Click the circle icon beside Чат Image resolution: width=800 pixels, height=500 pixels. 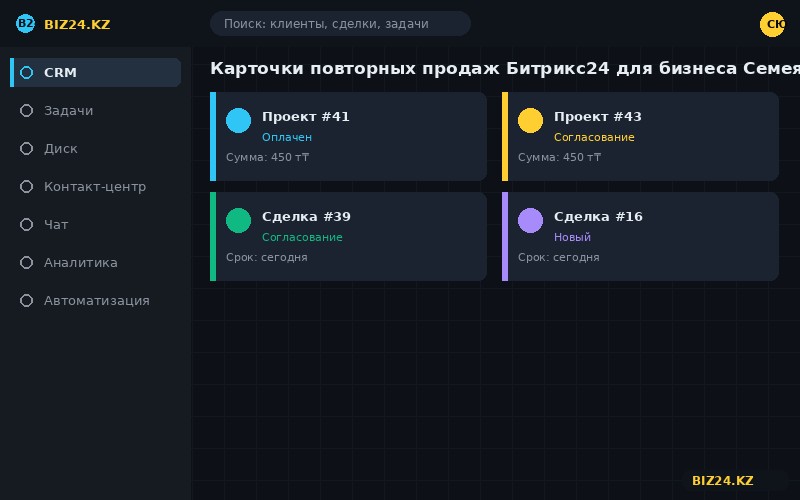point(27,224)
